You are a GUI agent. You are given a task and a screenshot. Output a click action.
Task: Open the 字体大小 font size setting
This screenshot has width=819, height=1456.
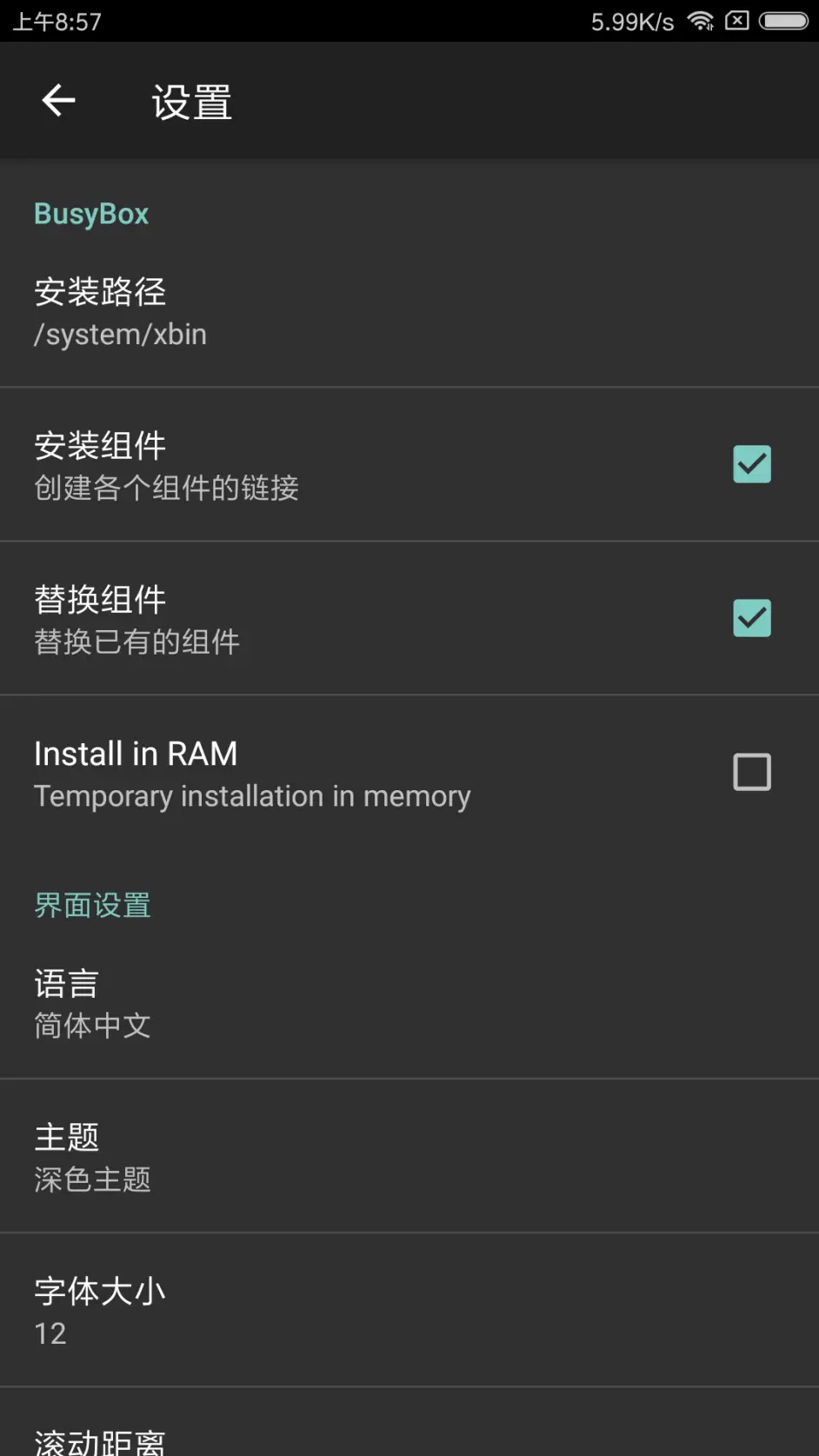point(409,1311)
